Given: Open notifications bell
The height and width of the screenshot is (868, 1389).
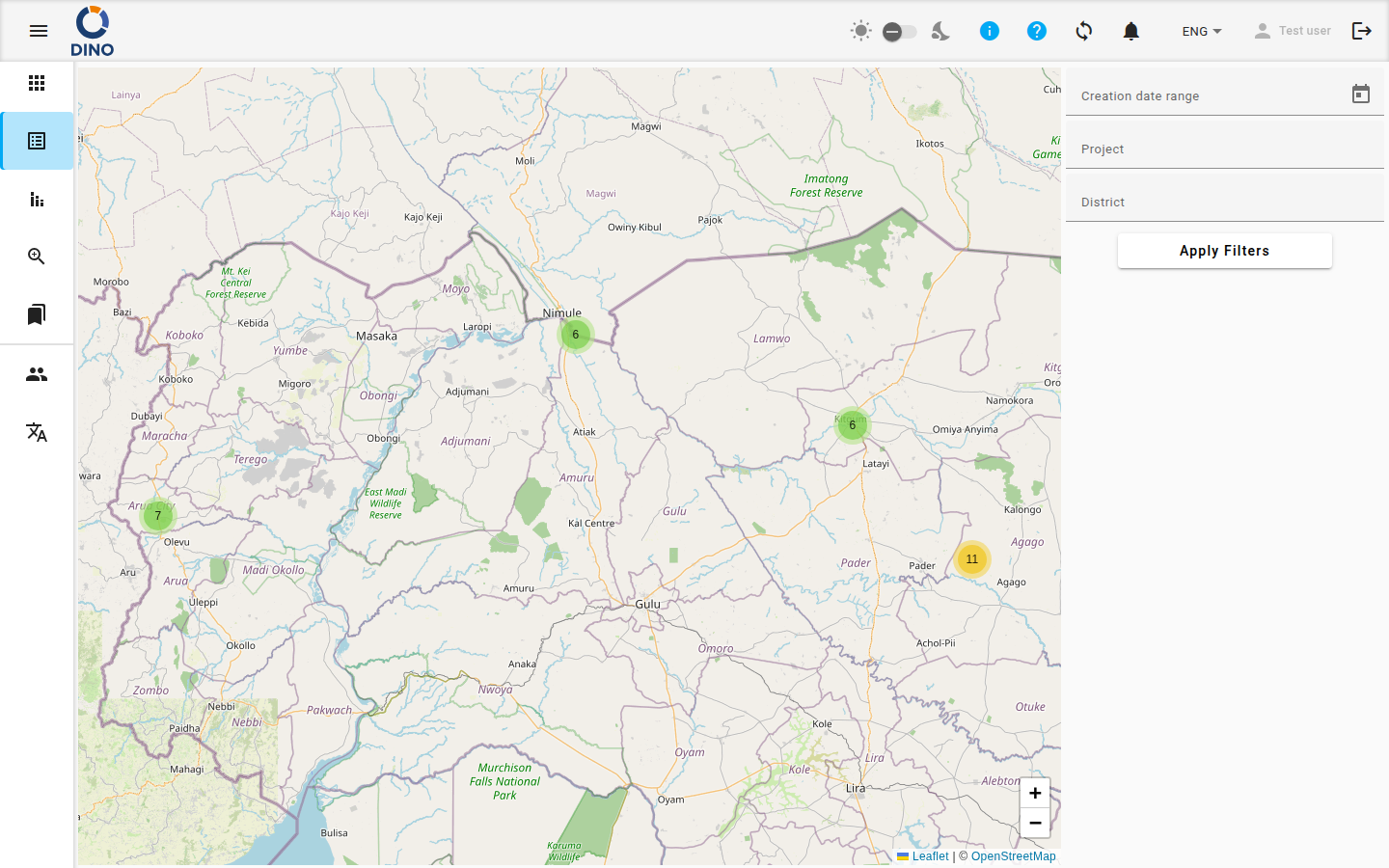Looking at the screenshot, I should pos(1131,31).
